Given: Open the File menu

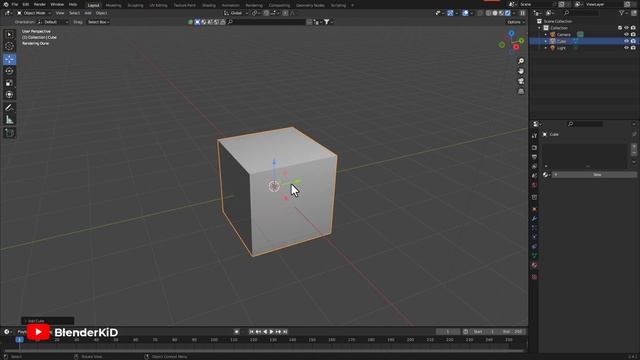Looking at the screenshot, I should 15,4.
